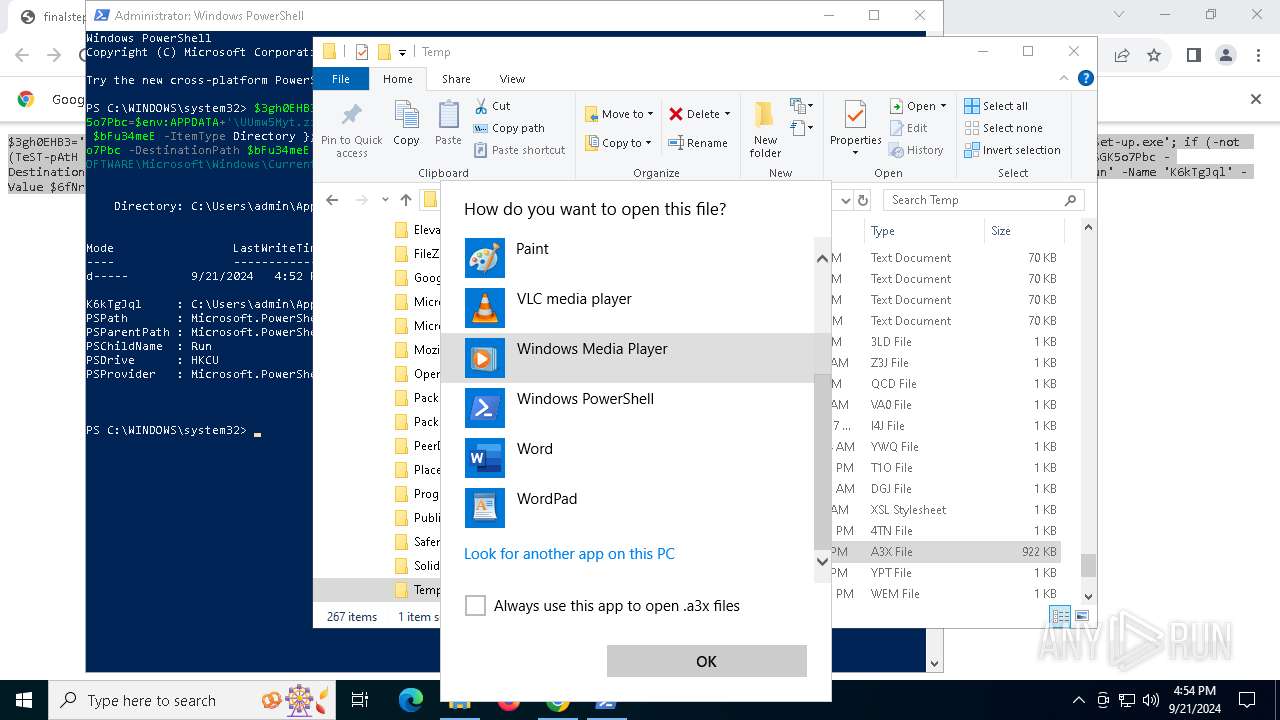Open the New item dropdown

[799, 106]
